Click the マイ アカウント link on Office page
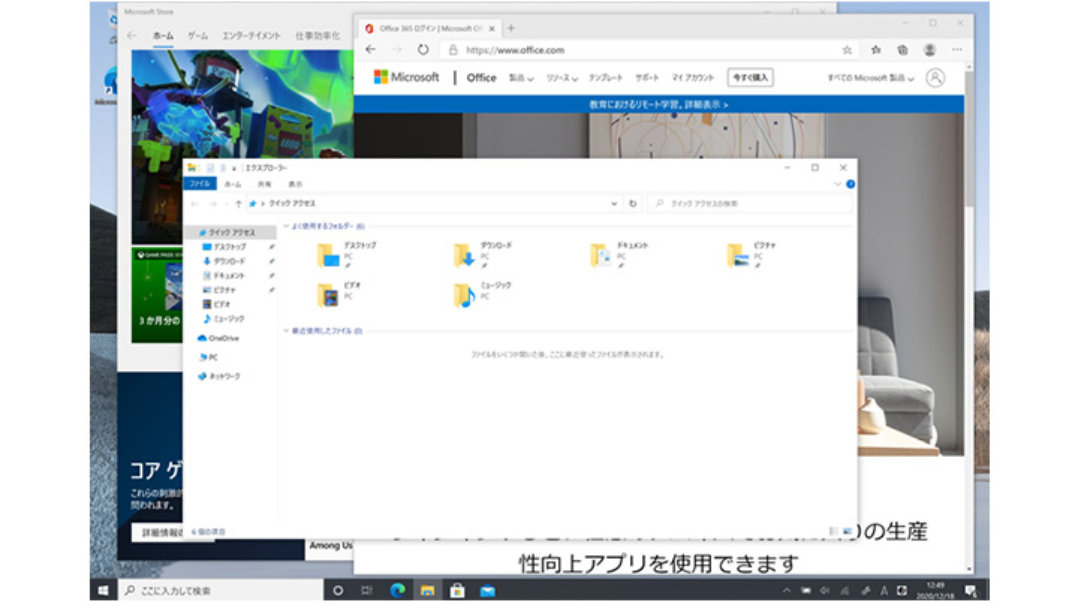This screenshot has height=606, width=1078. [x=693, y=78]
